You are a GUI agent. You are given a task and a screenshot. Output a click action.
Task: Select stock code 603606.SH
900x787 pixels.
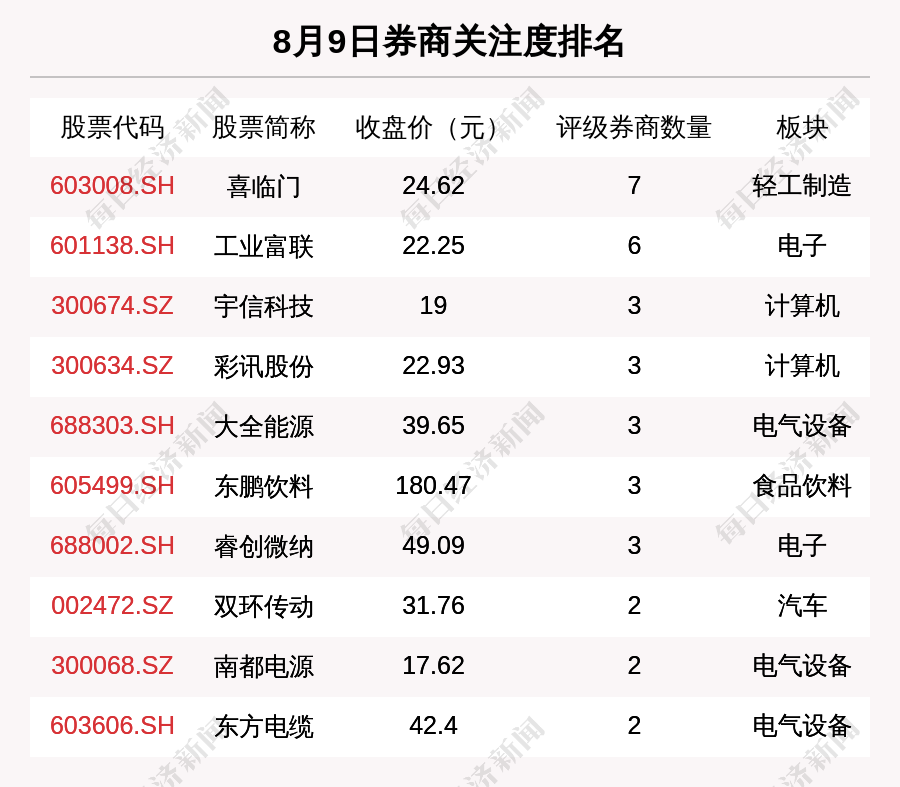point(112,726)
